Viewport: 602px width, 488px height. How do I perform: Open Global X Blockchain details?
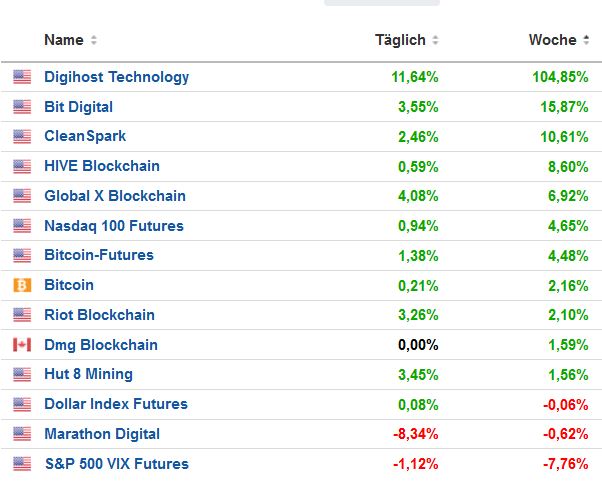click(x=114, y=196)
